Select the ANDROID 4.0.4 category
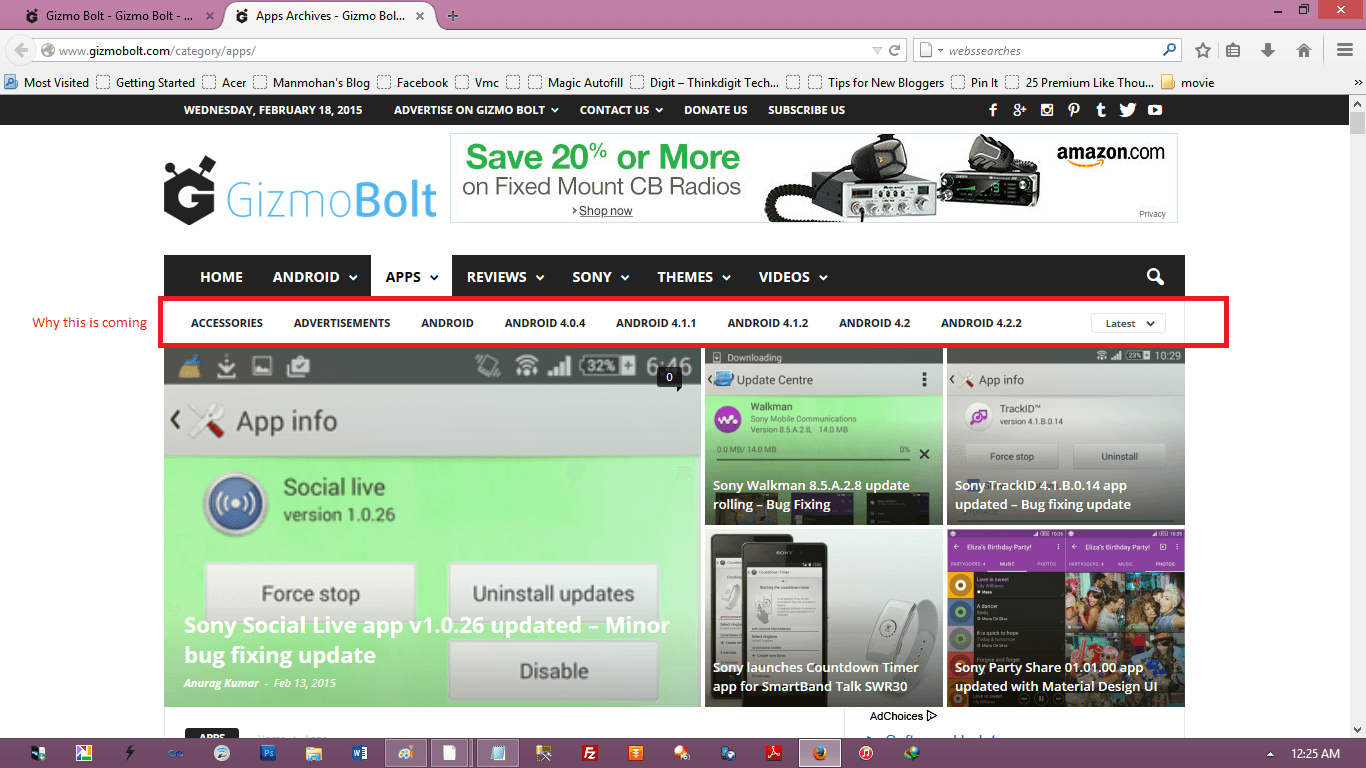Viewport: 1366px width, 768px height. click(545, 323)
